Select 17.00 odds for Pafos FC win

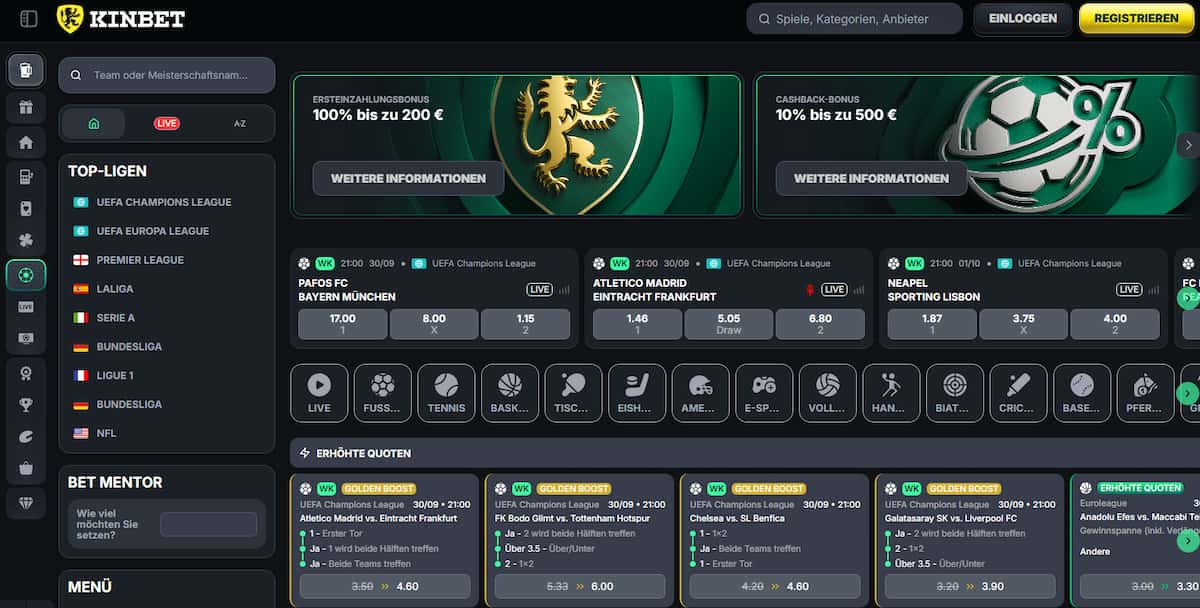click(342, 324)
